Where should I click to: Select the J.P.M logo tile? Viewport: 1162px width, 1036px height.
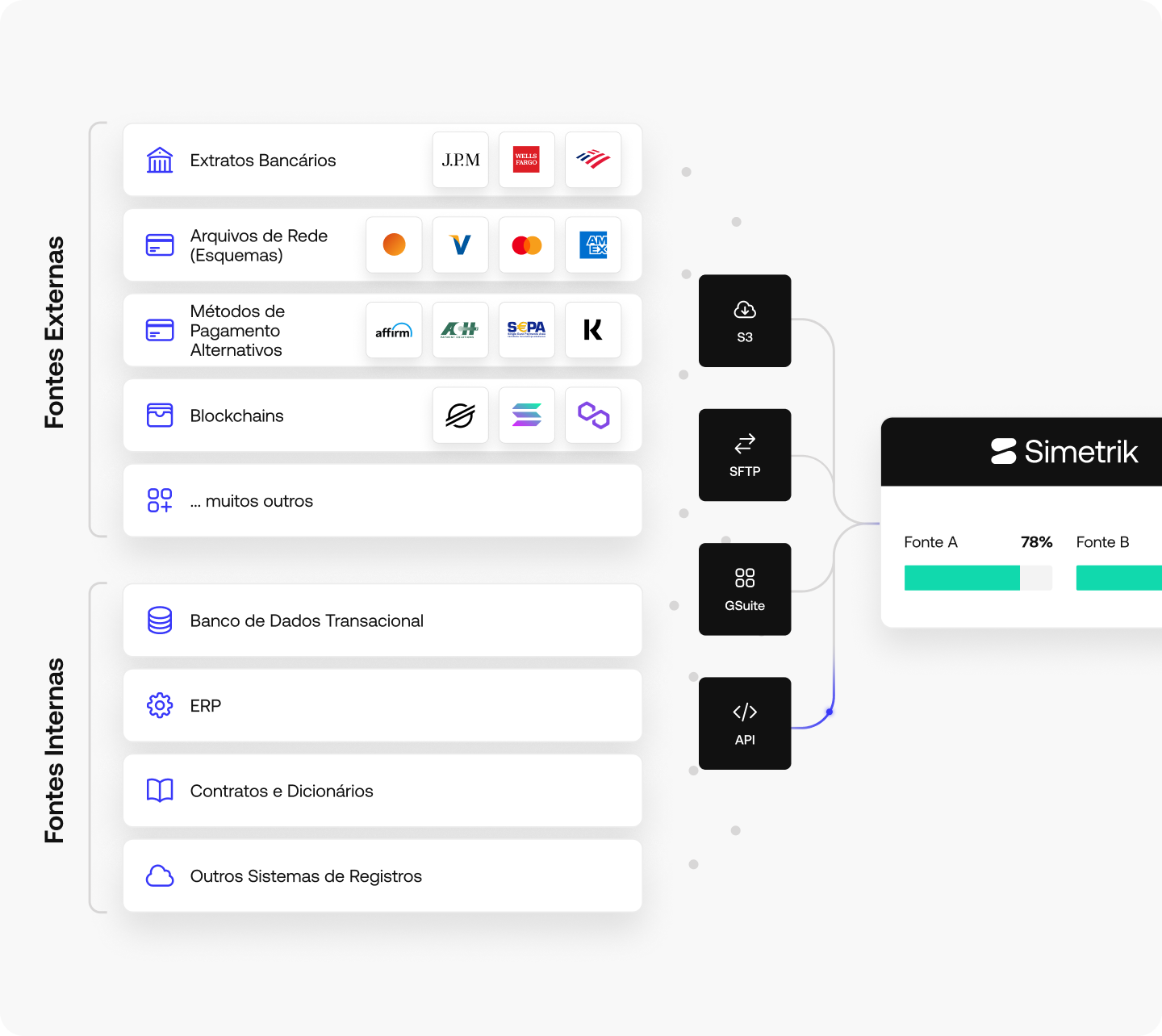(461, 160)
